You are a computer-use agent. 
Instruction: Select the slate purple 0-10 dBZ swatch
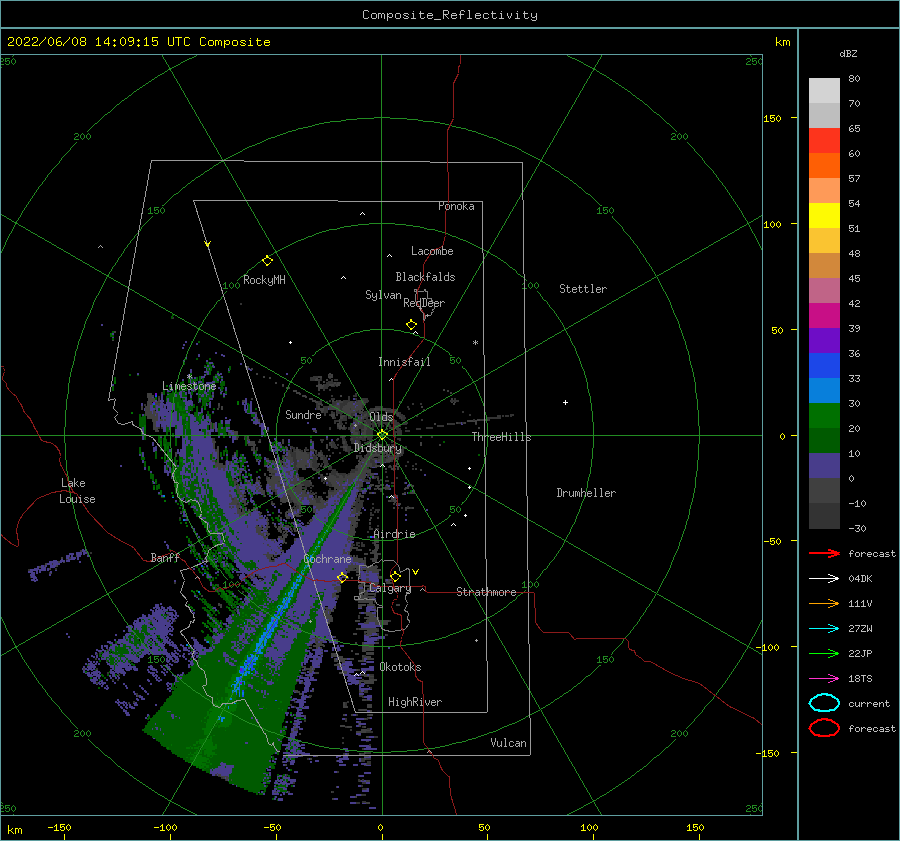(824, 466)
